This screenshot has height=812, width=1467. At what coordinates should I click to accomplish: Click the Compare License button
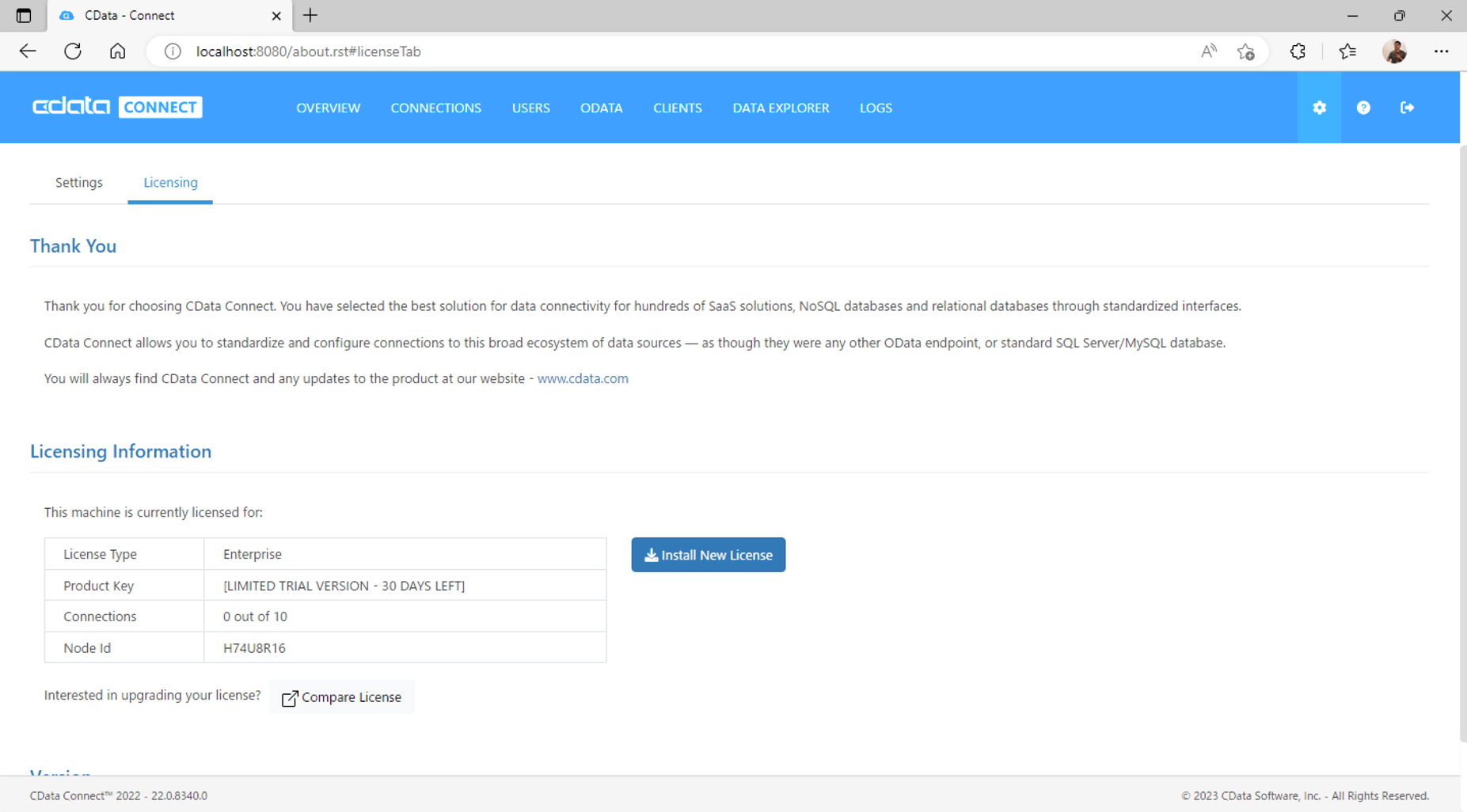point(341,697)
